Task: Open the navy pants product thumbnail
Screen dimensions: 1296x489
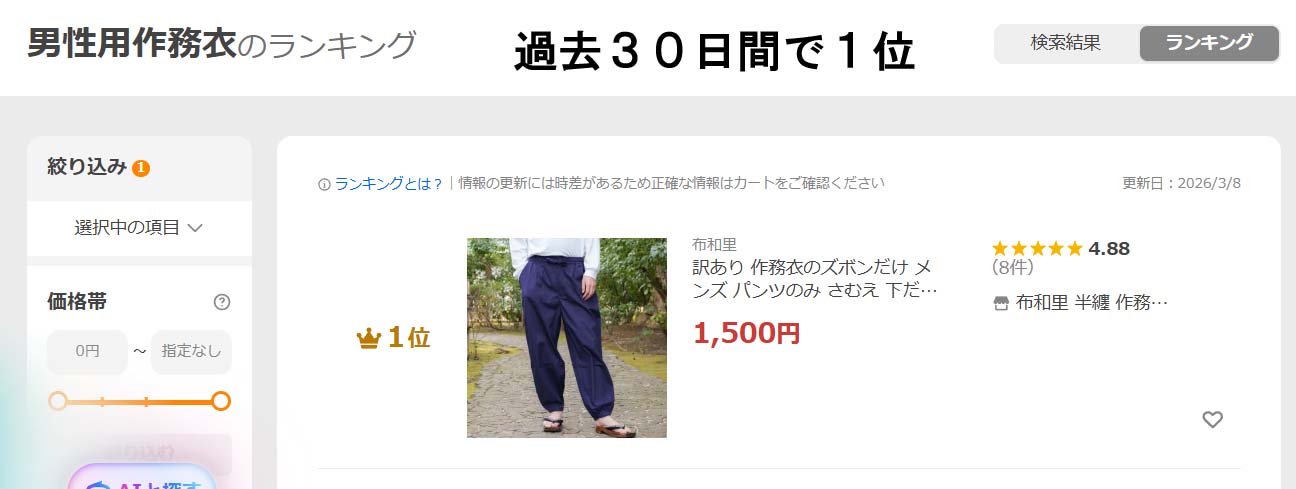Action: pos(567,338)
